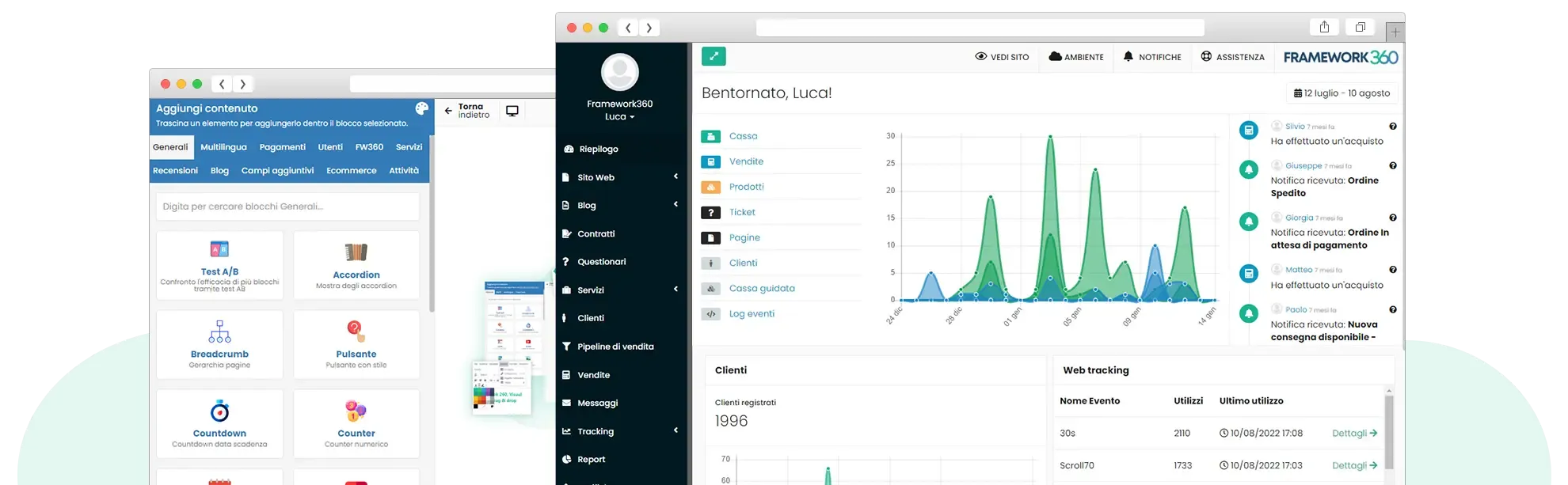Expand the Sito Web sidebar submenu
The width and height of the screenshot is (1568, 485).
(676, 176)
